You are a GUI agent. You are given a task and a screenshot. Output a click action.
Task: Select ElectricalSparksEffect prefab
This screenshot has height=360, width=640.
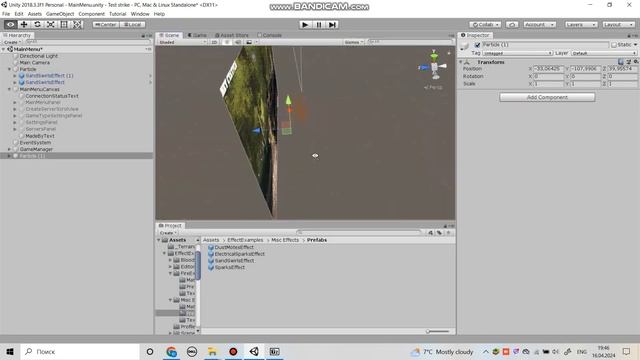[x=236, y=254]
